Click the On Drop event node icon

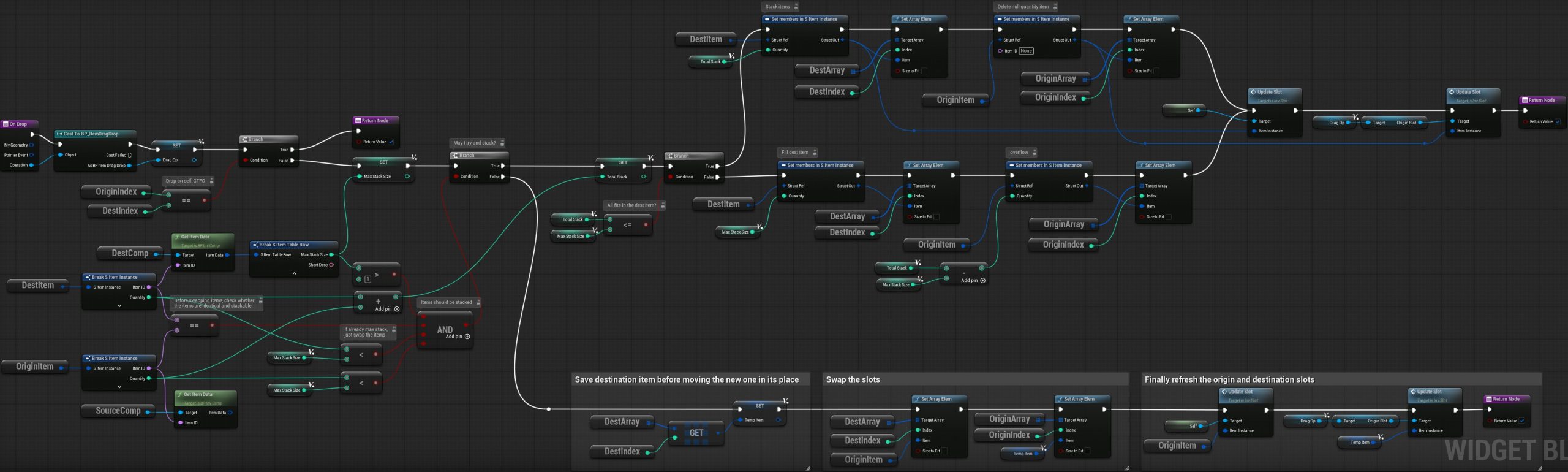[6, 124]
